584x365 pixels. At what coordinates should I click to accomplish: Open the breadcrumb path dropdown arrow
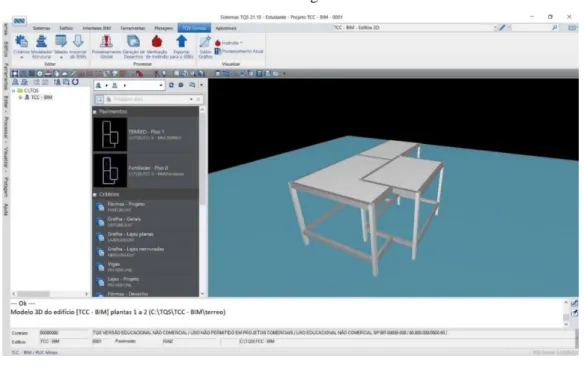(x=161, y=85)
